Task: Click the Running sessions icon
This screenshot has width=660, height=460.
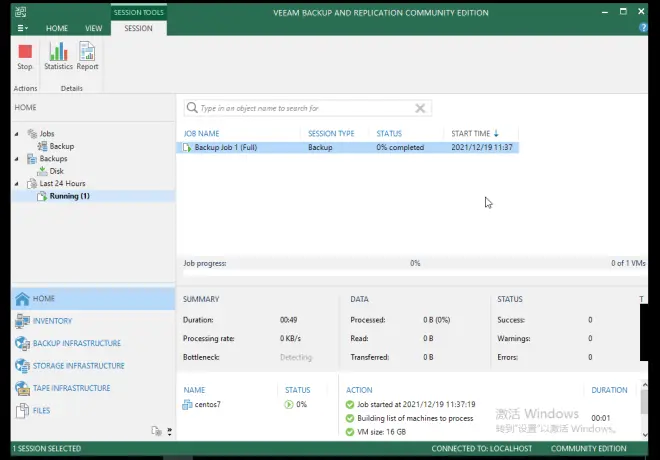Action: [42, 196]
